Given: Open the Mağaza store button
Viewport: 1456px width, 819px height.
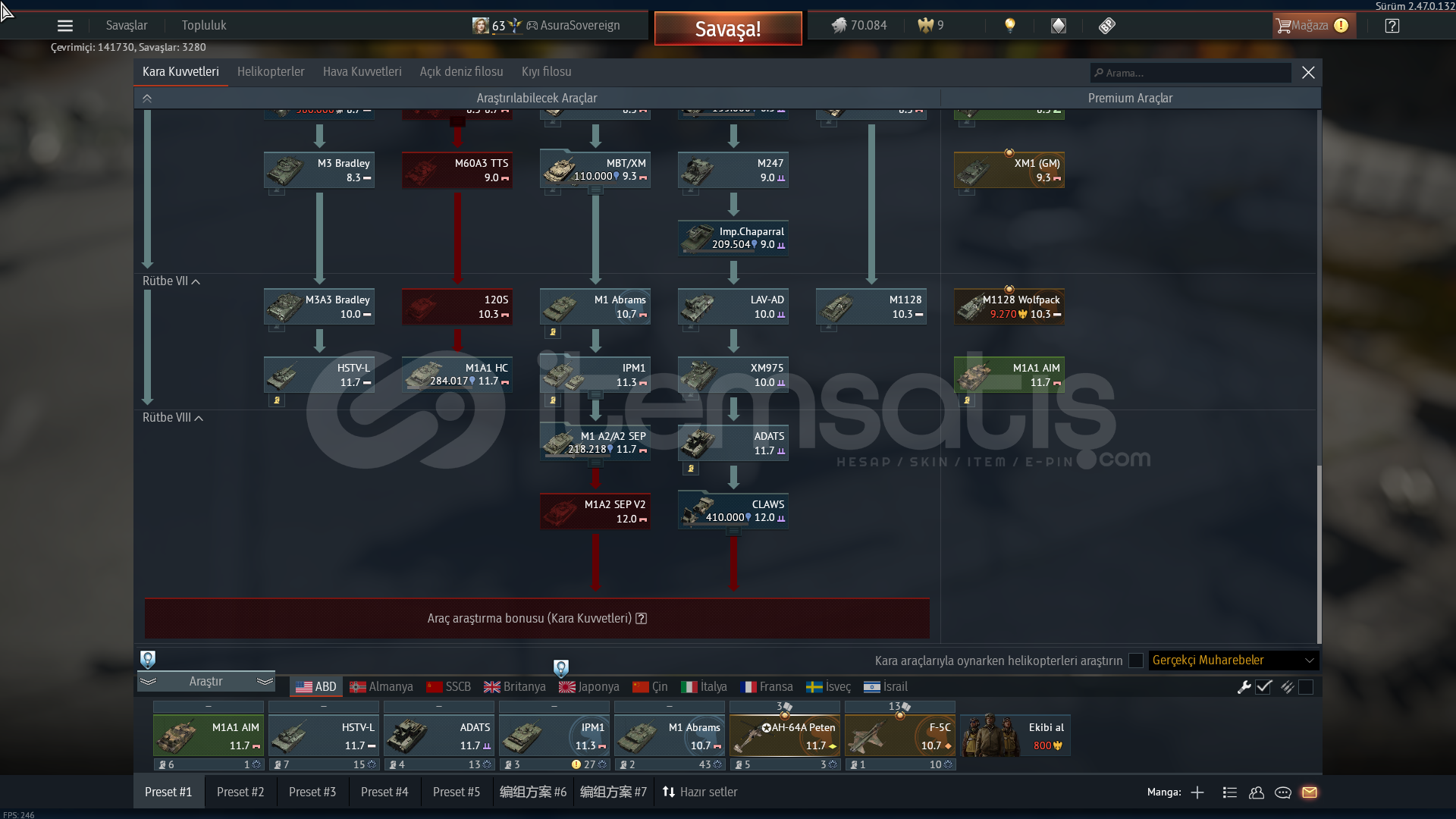Looking at the screenshot, I should tap(1310, 26).
